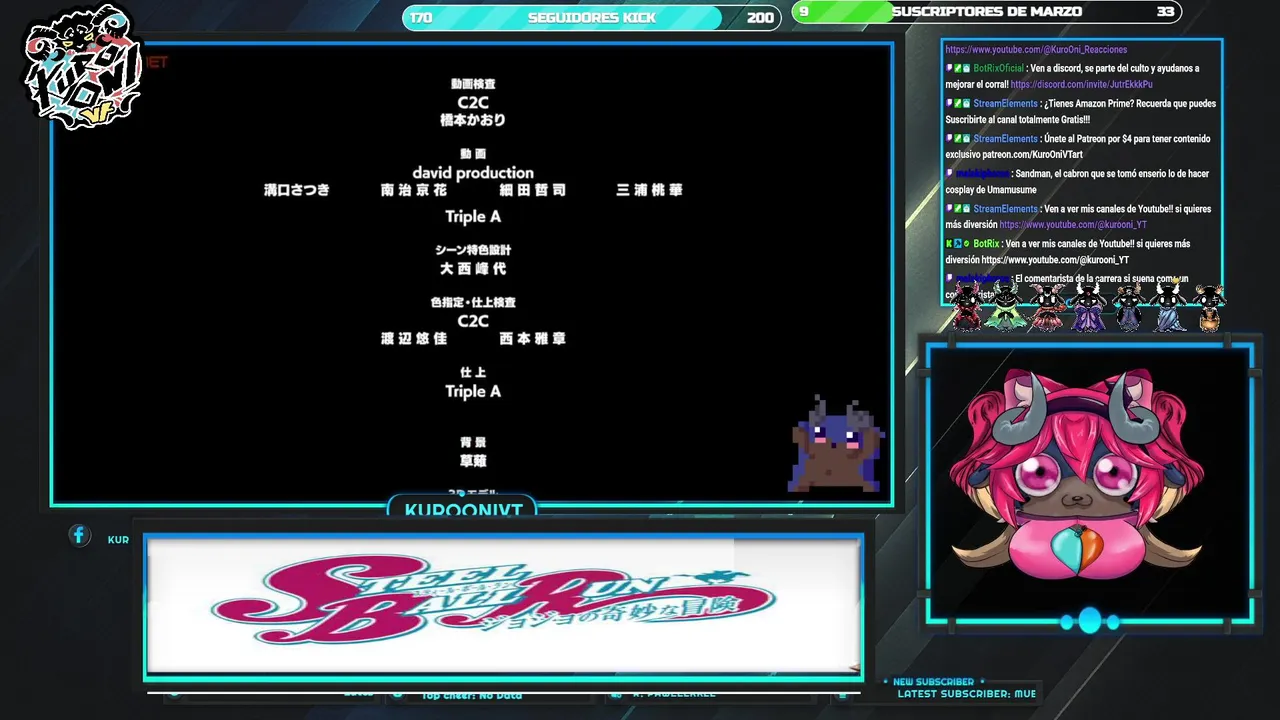
Task: Open the purple youtube.com/@kurooni_YT link
Action: [x=1073, y=225]
